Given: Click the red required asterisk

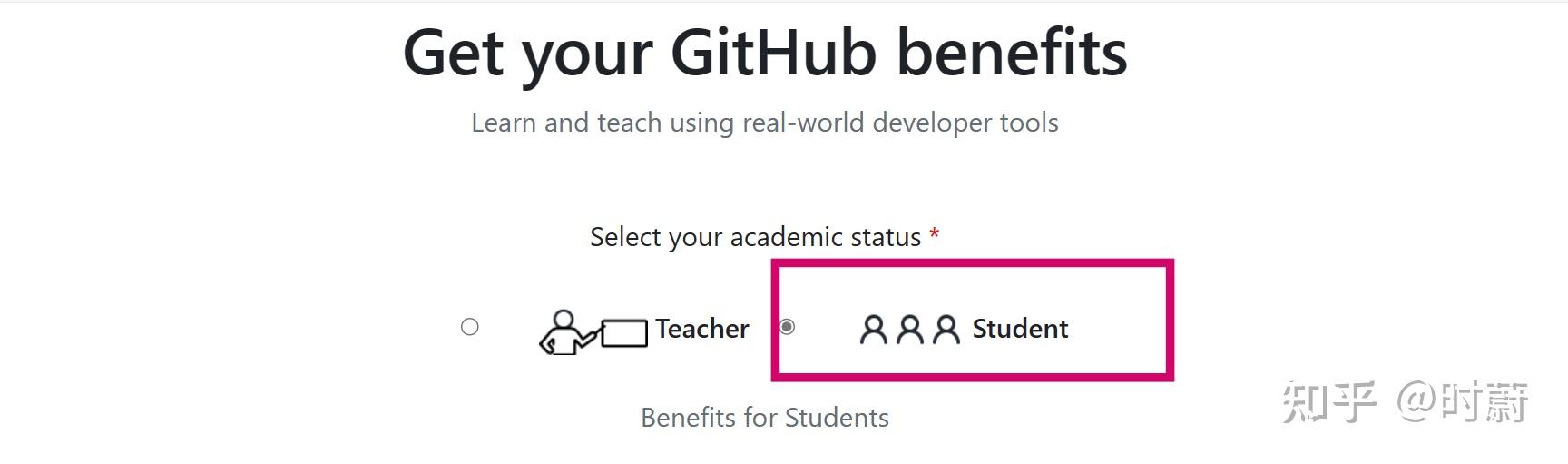Looking at the screenshot, I should (934, 236).
